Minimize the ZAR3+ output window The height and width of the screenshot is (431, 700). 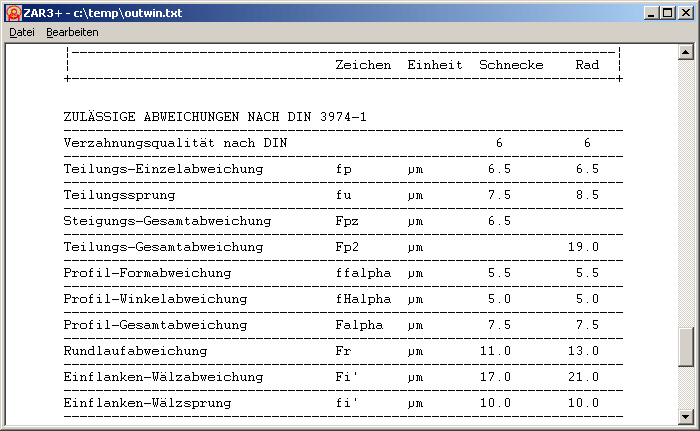pos(650,11)
